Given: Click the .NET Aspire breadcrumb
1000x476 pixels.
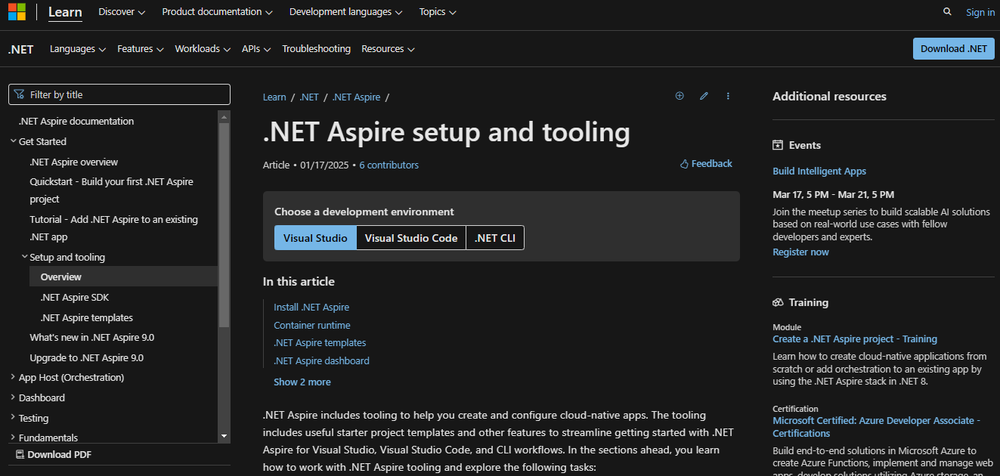Looking at the screenshot, I should (x=356, y=97).
